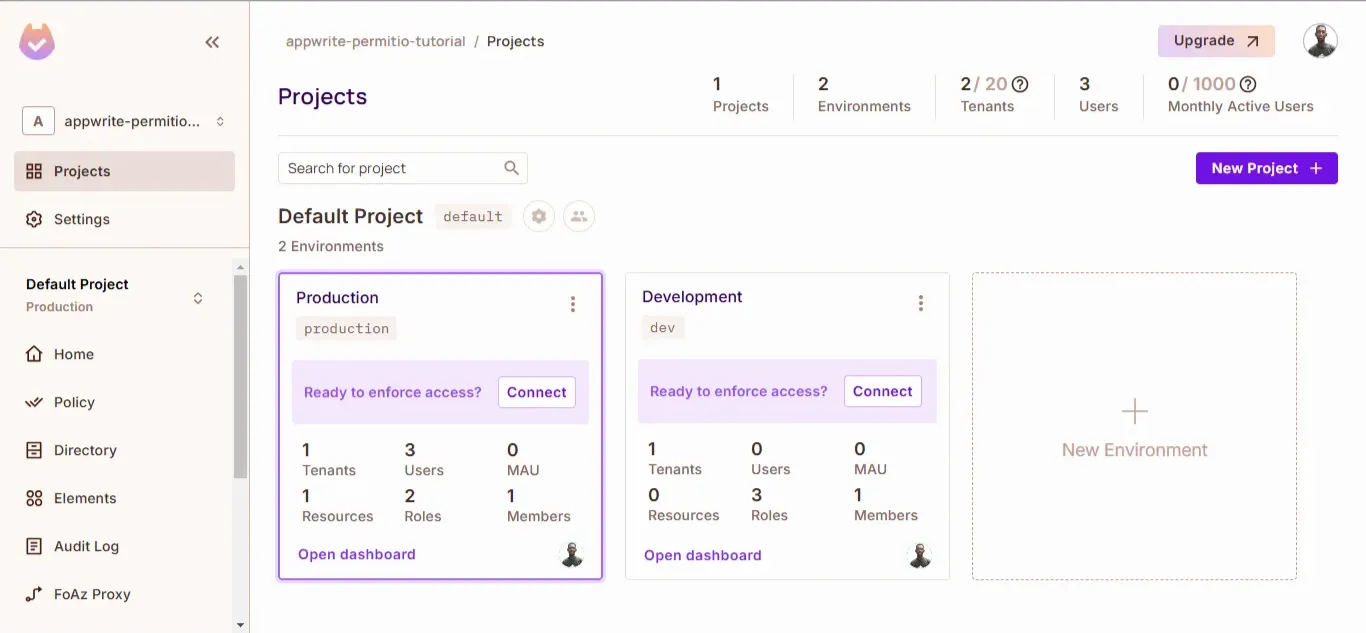
Task: Click the workspace letter A badge
Action: click(x=38, y=121)
